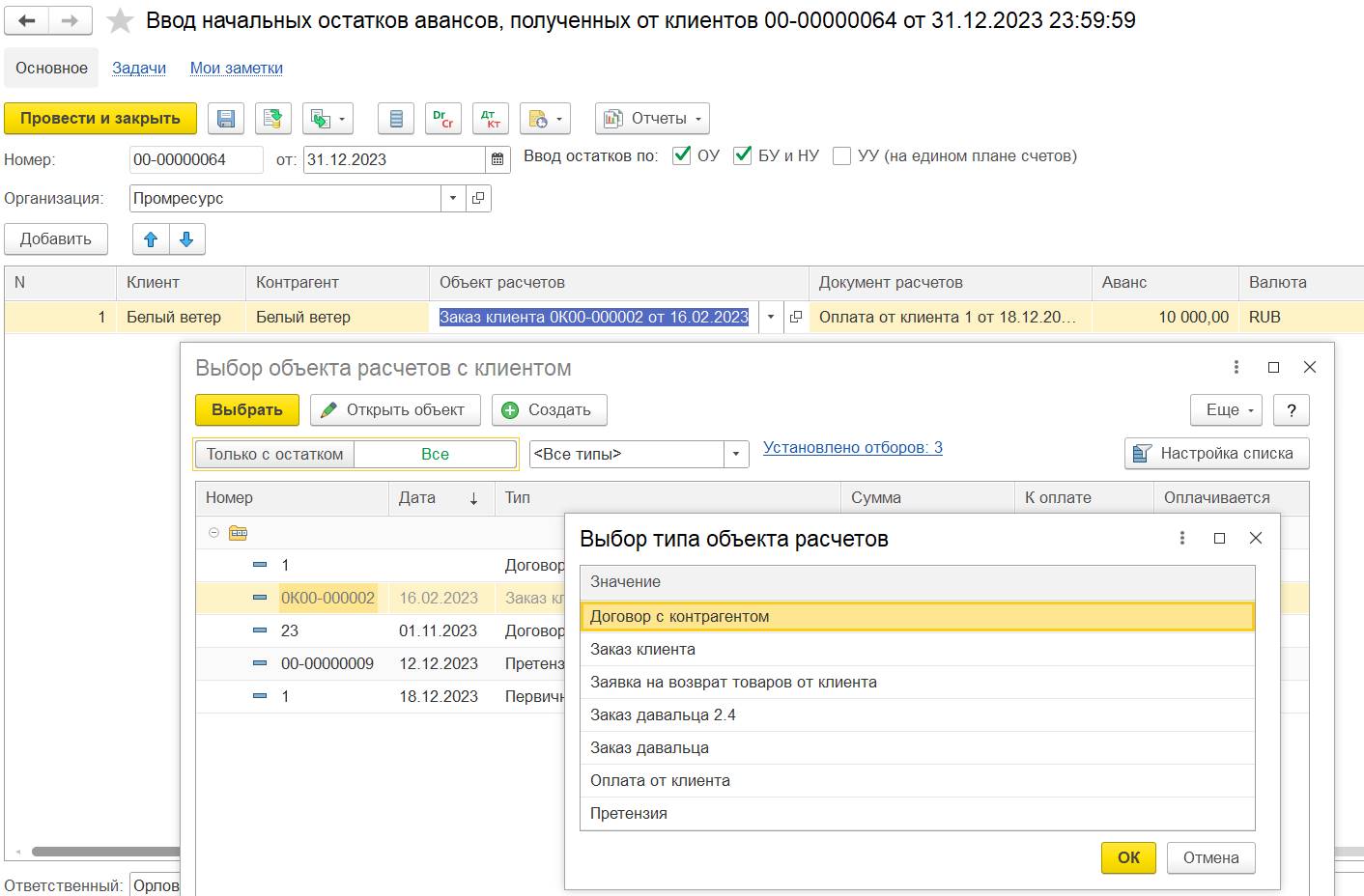Image resolution: width=1364 pixels, height=896 pixels.
Task: Select Претензия in the type list
Action: (917, 814)
